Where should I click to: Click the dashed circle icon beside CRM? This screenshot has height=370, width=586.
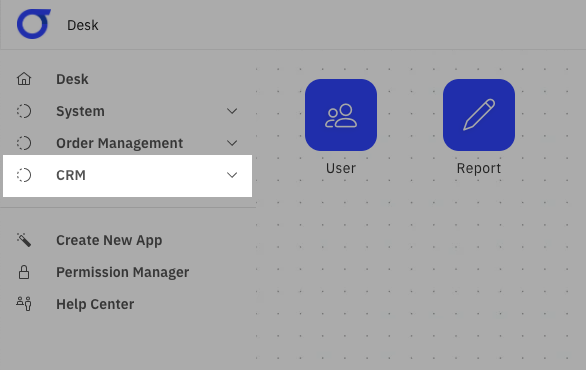pyautogui.click(x=24, y=175)
